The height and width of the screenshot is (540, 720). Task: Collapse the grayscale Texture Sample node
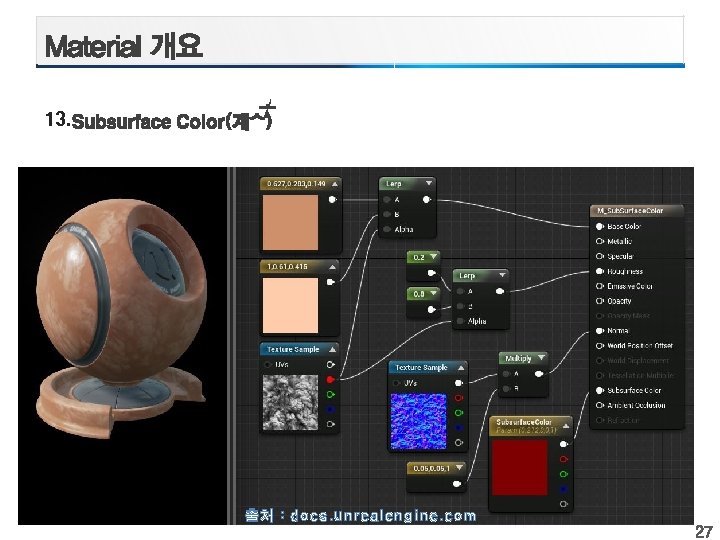click(x=332, y=349)
